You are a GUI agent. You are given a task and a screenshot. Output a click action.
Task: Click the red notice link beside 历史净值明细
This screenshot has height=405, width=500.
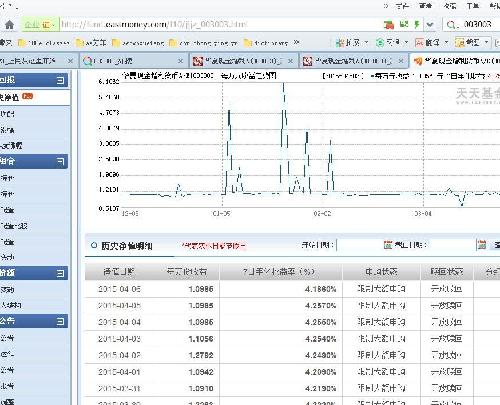pos(214,246)
